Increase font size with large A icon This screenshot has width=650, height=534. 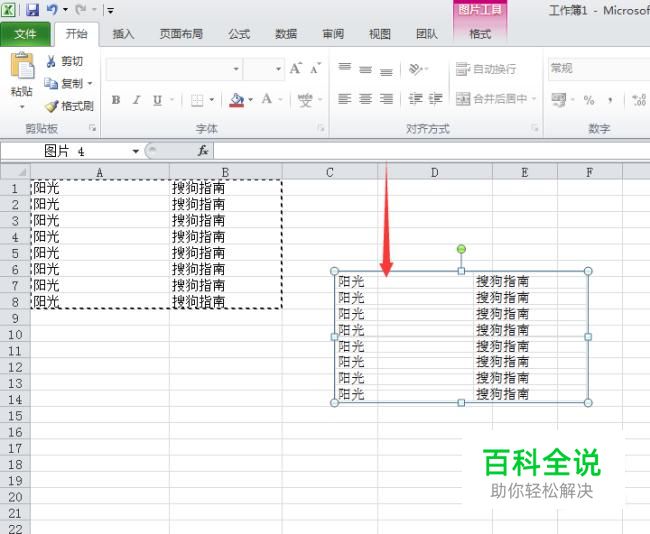(x=296, y=68)
